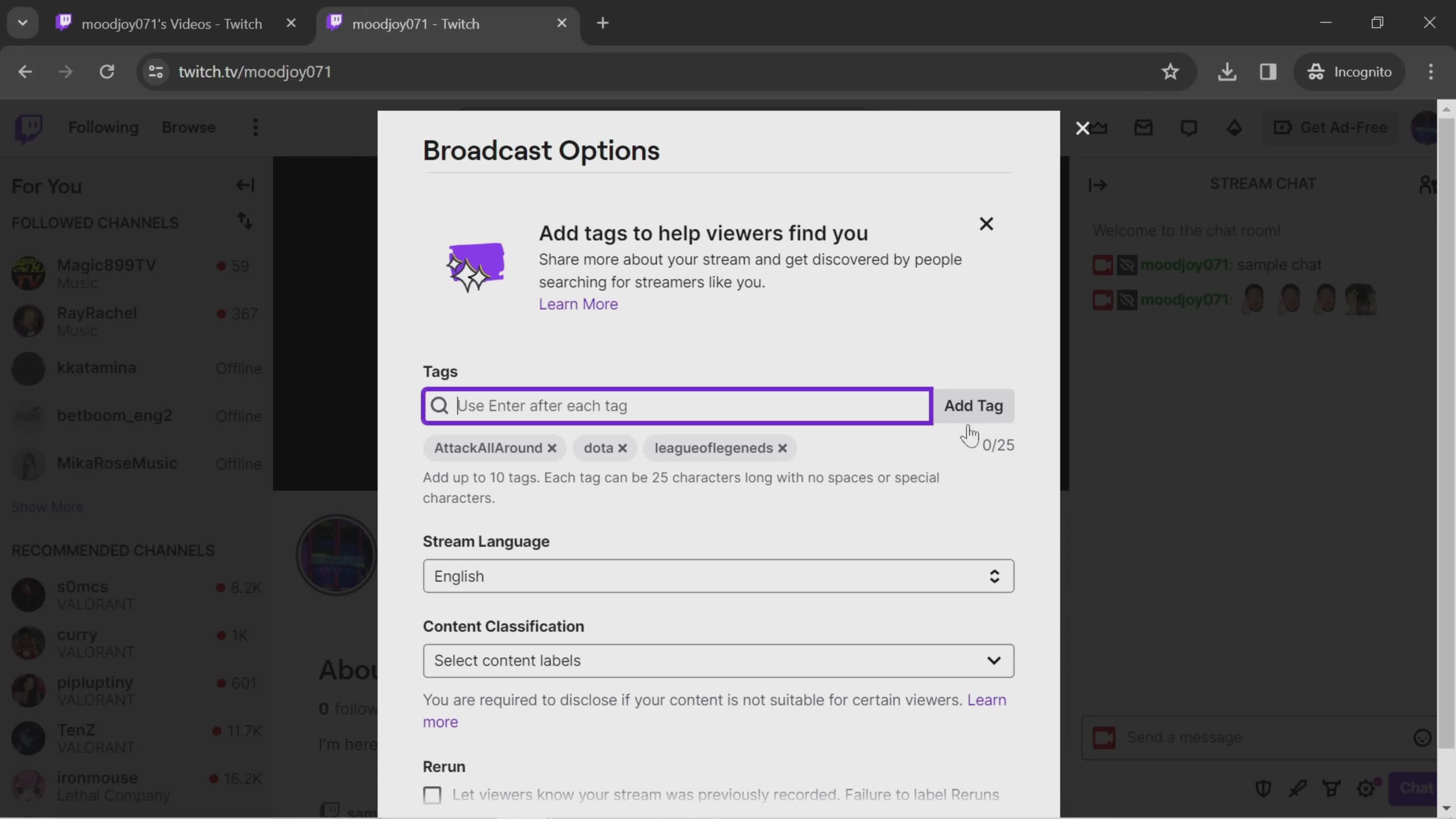Click the Browse menu item
Image resolution: width=1456 pixels, height=819 pixels.
point(189,127)
